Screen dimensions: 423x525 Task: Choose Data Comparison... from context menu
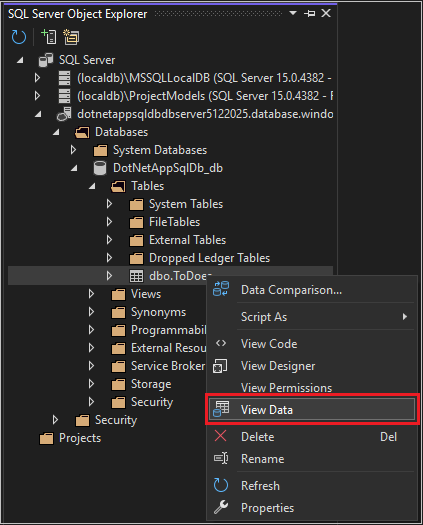coord(312,290)
